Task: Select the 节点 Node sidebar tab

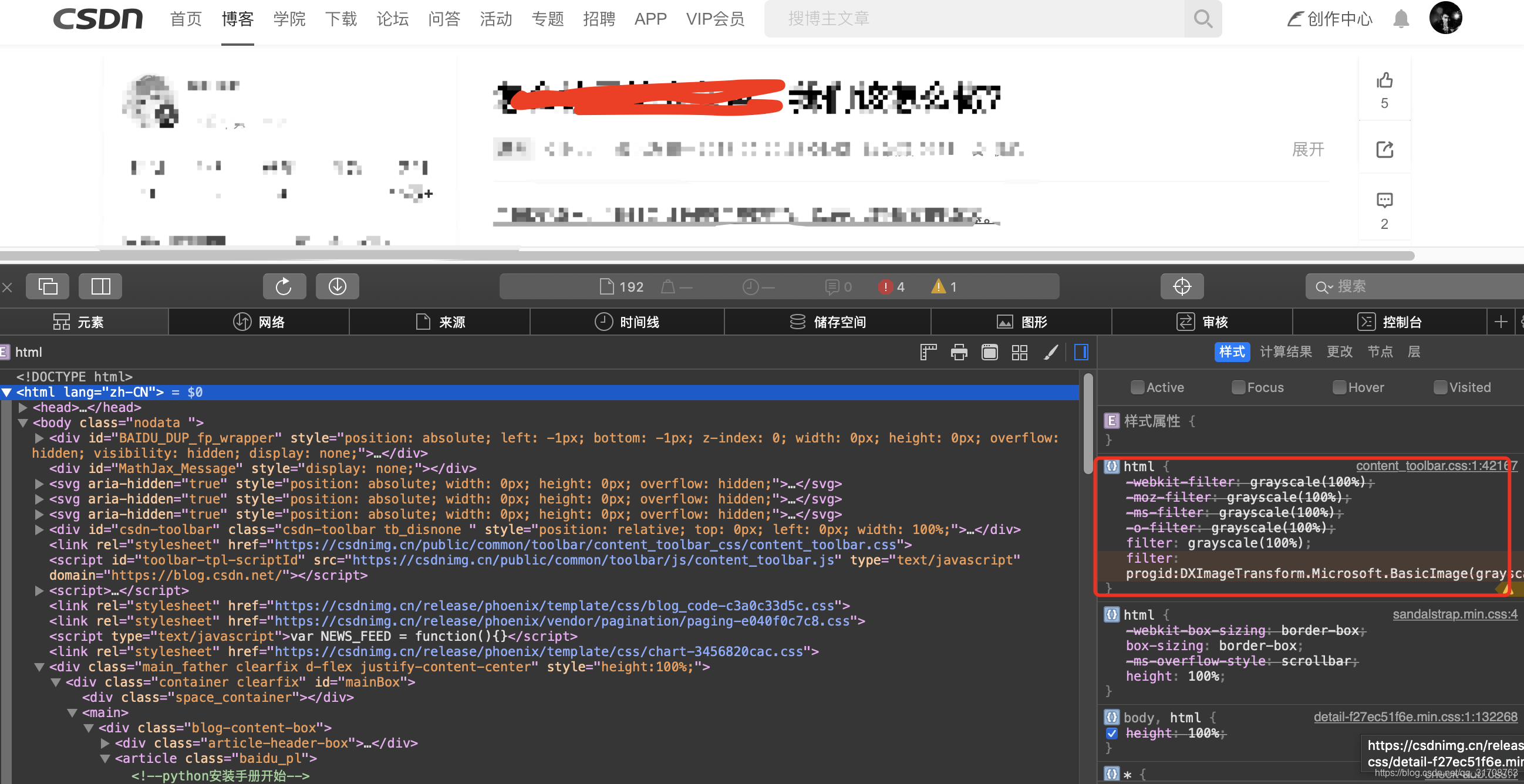Action: tap(1380, 352)
